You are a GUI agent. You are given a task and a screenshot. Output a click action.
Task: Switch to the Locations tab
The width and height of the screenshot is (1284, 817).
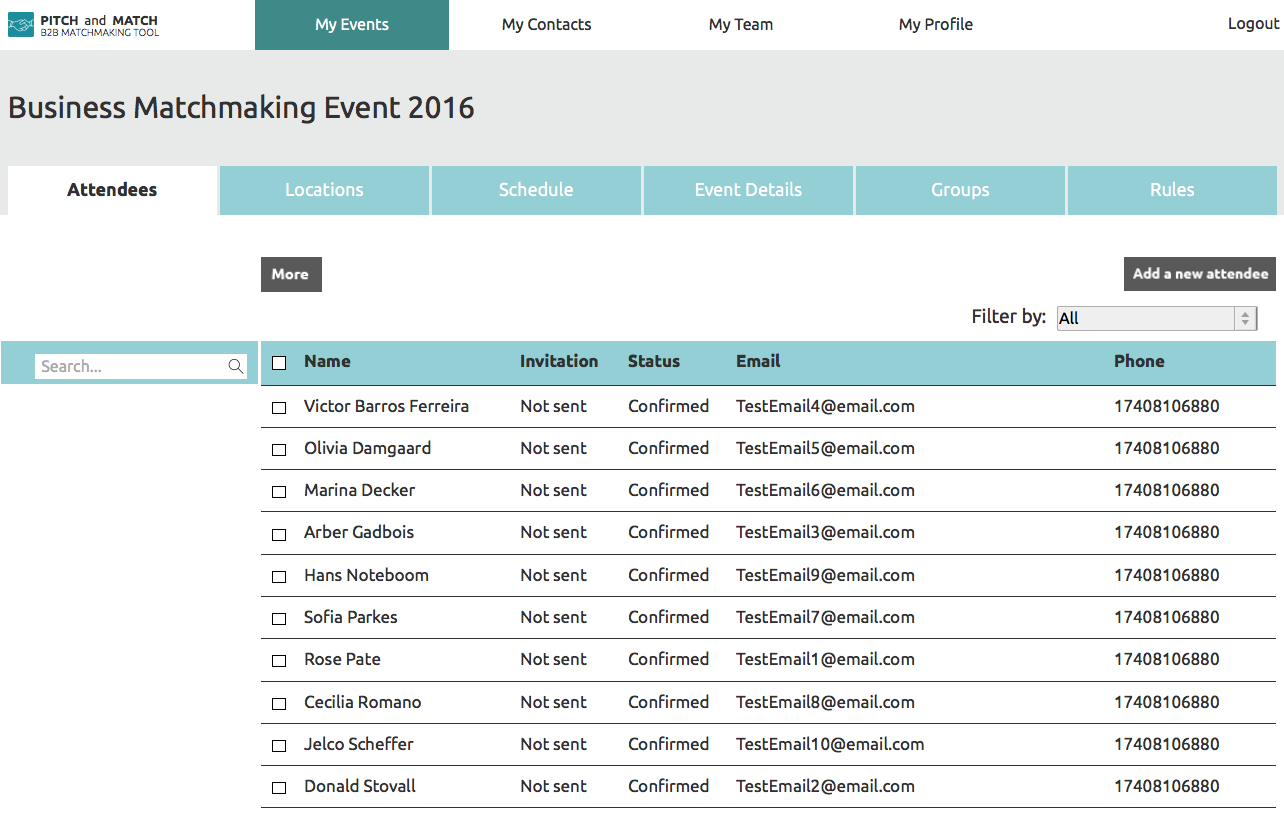[324, 190]
